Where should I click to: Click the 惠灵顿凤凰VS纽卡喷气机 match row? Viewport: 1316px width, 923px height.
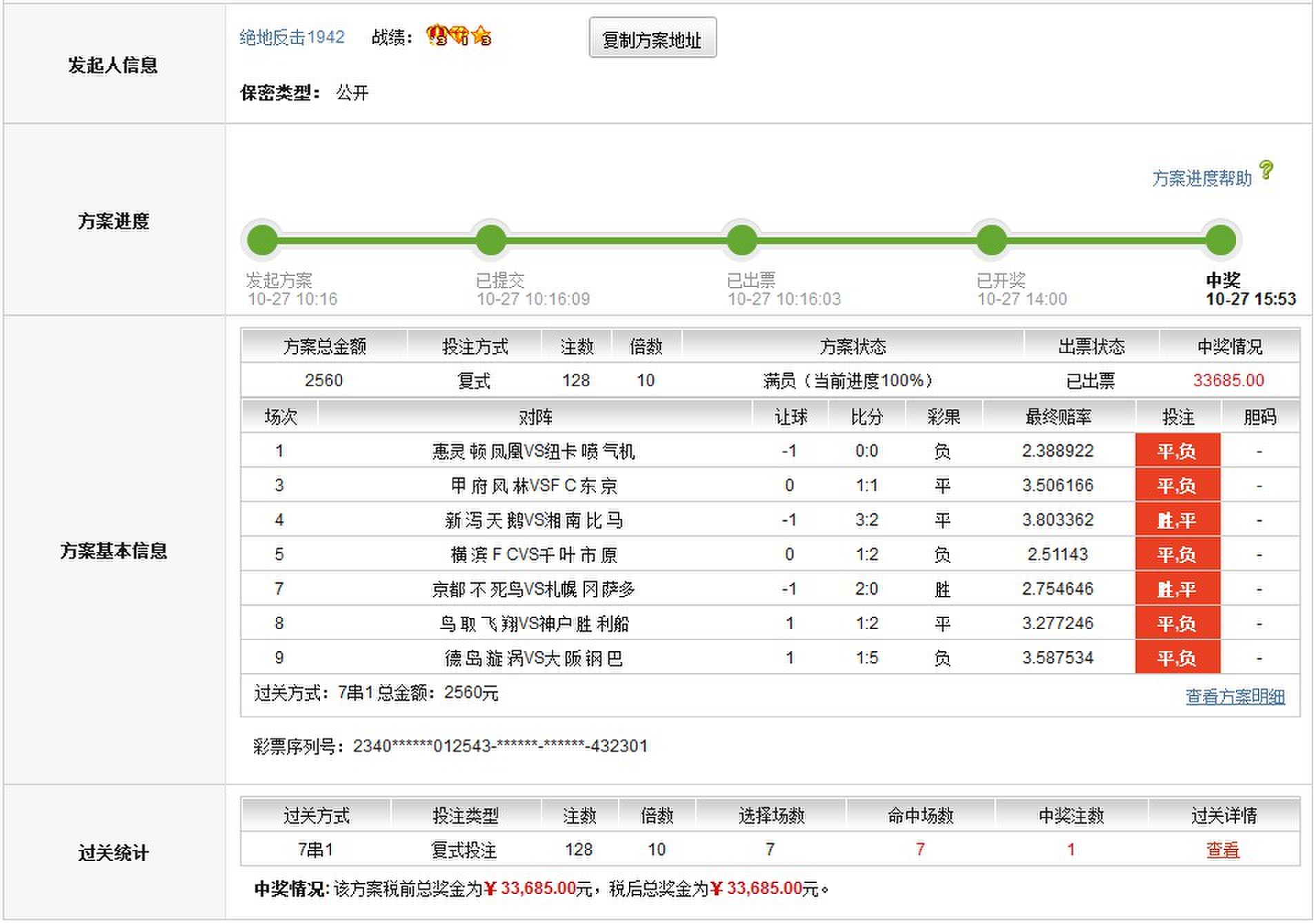(x=533, y=451)
